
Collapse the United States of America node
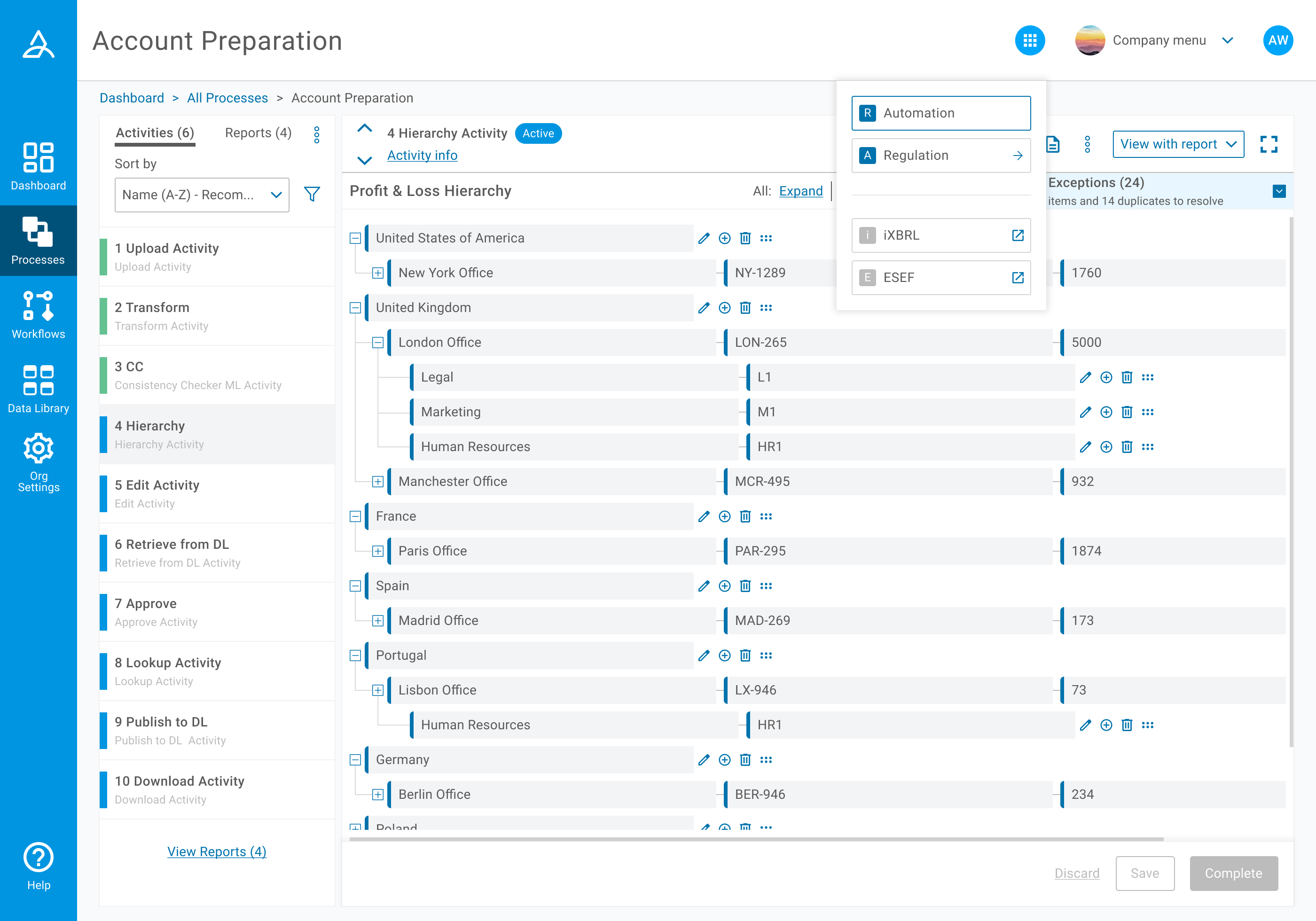pos(355,238)
